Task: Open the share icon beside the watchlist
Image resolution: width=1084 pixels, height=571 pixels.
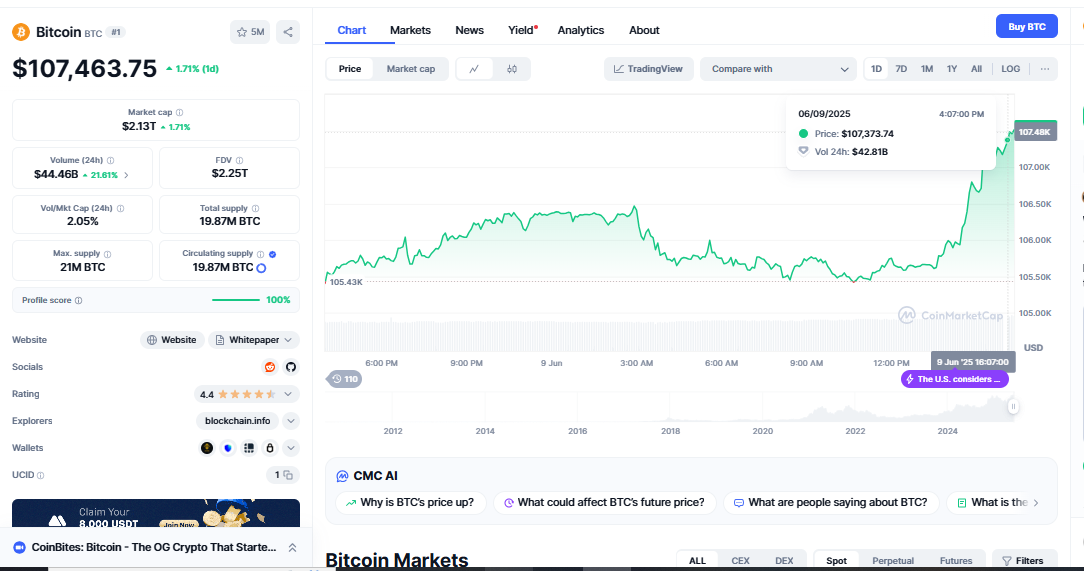Action: coord(288,32)
